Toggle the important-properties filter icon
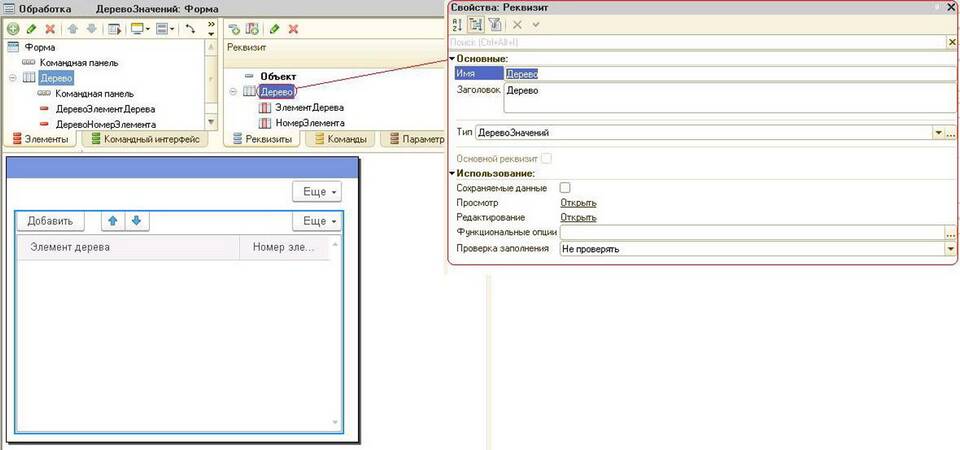The height and width of the screenshot is (450, 960). click(495, 24)
